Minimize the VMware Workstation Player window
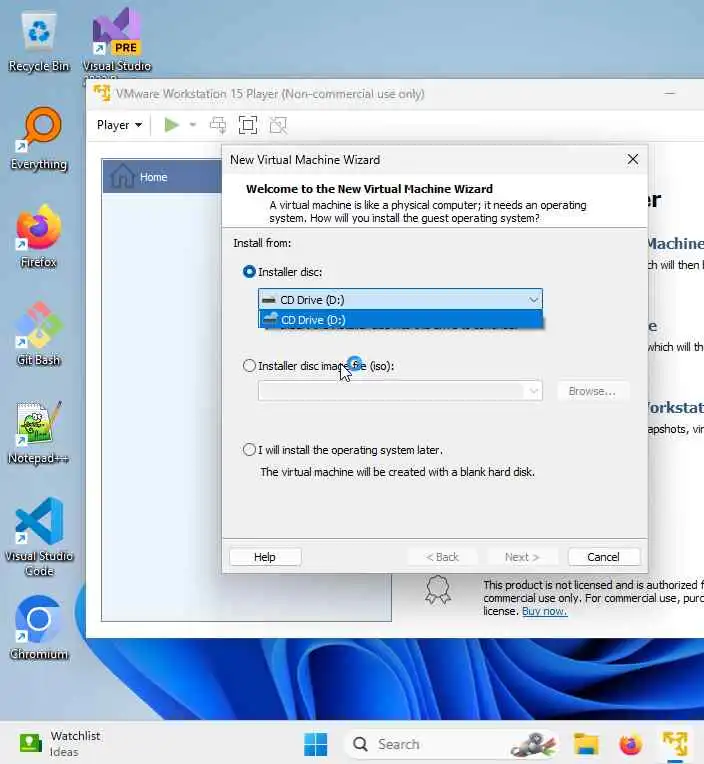 (x=670, y=93)
